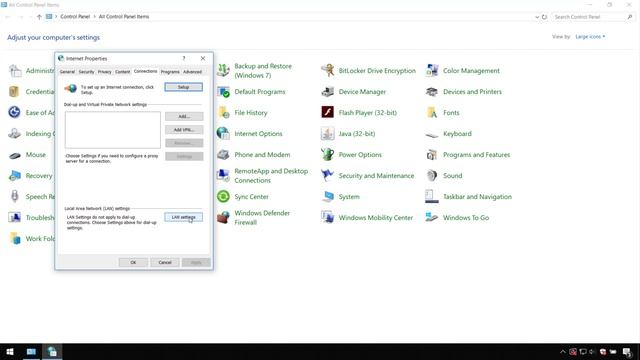Image resolution: width=640 pixels, height=360 pixels.
Task: Open the Programs and Features icon
Action: 432,155
